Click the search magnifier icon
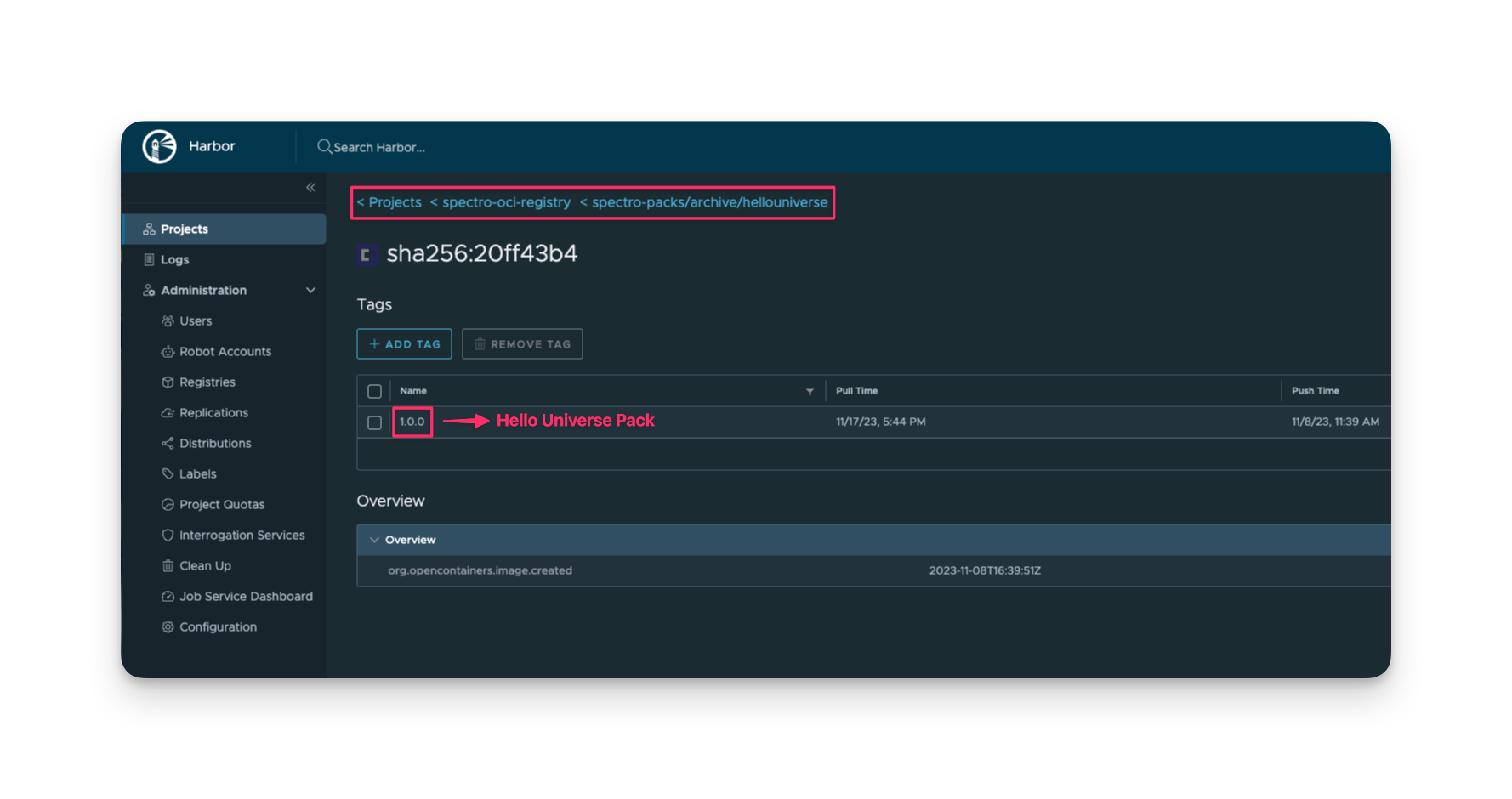This screenshot has width=1512, height=799. click(x=324, y=146)
